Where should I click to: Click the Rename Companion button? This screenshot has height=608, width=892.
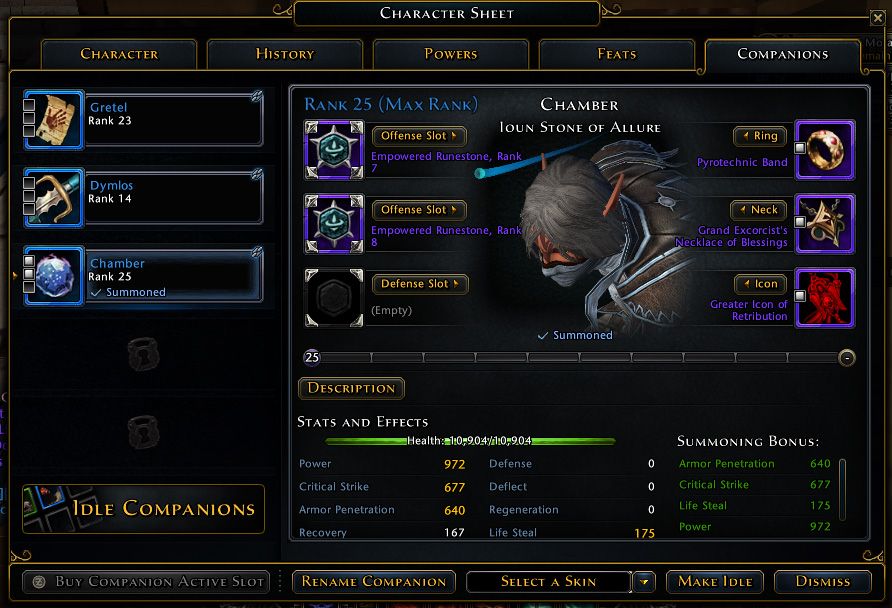(374, 582)
